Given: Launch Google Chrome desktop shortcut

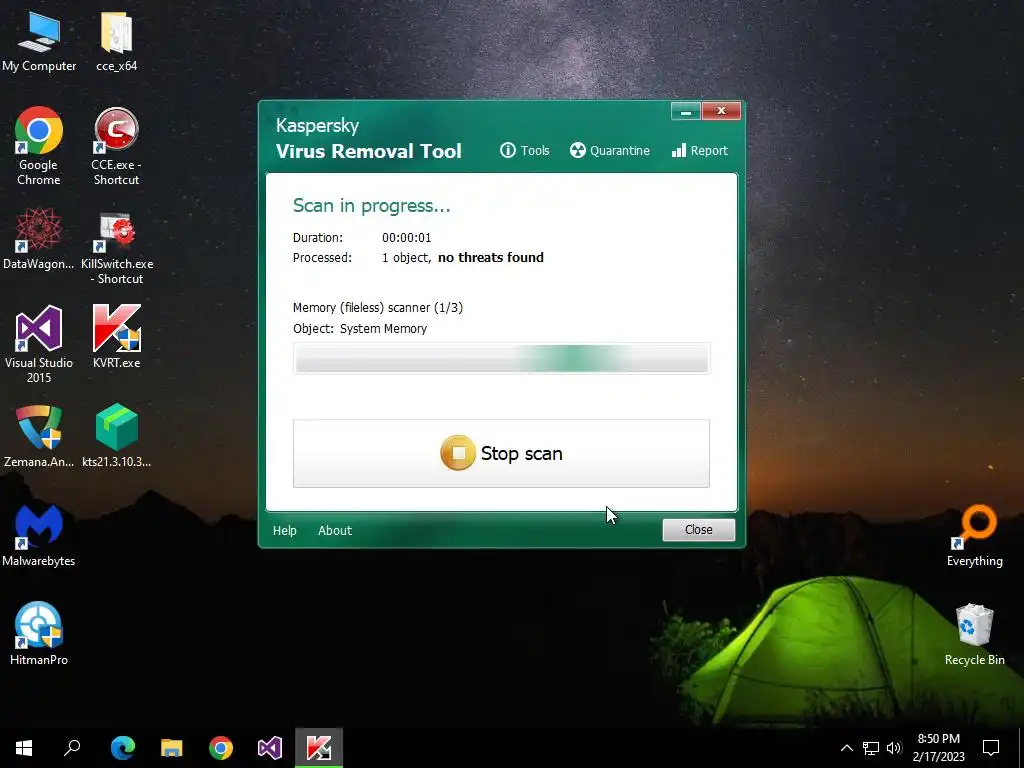Looking at the screenshot, I should 39,146.
